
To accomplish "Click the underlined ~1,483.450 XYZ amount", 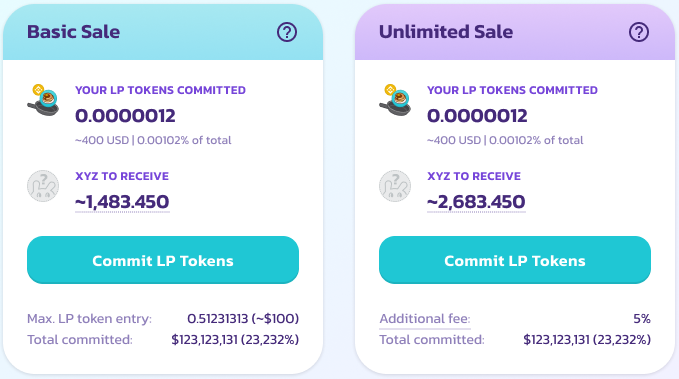I will tap(122, 202).
